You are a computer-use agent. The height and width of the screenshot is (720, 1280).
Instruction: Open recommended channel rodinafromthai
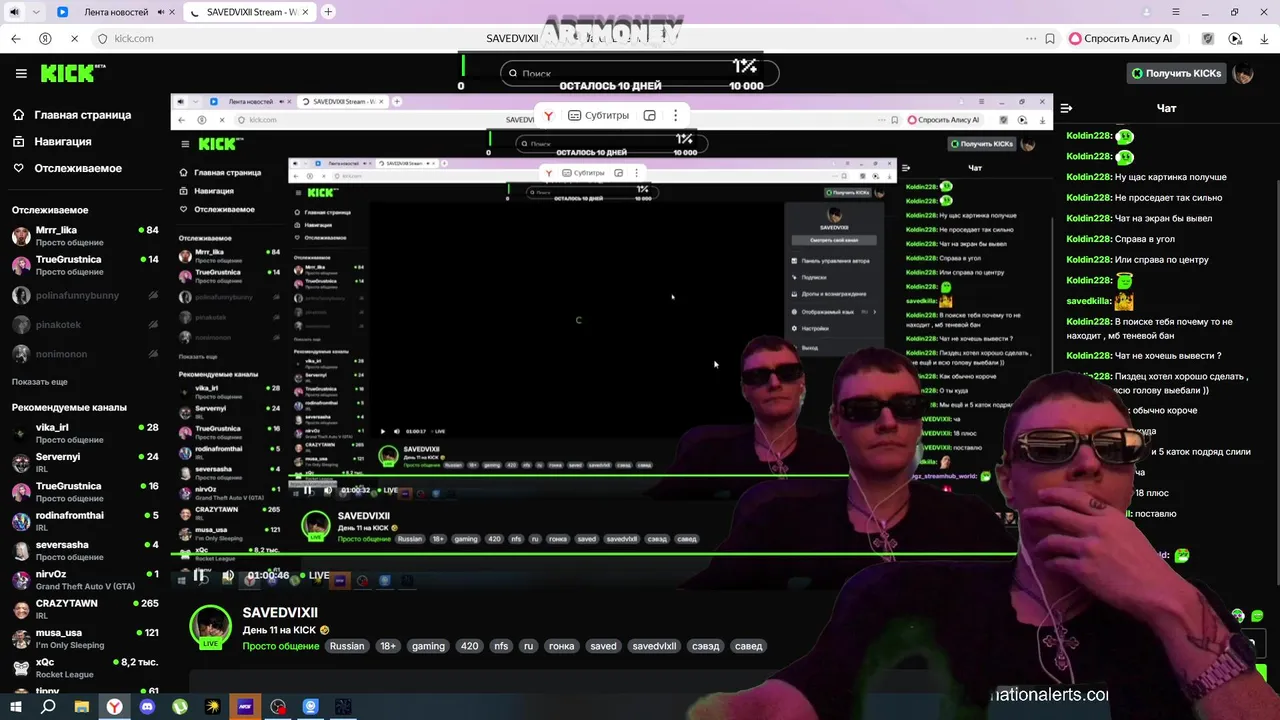point(85,521)
